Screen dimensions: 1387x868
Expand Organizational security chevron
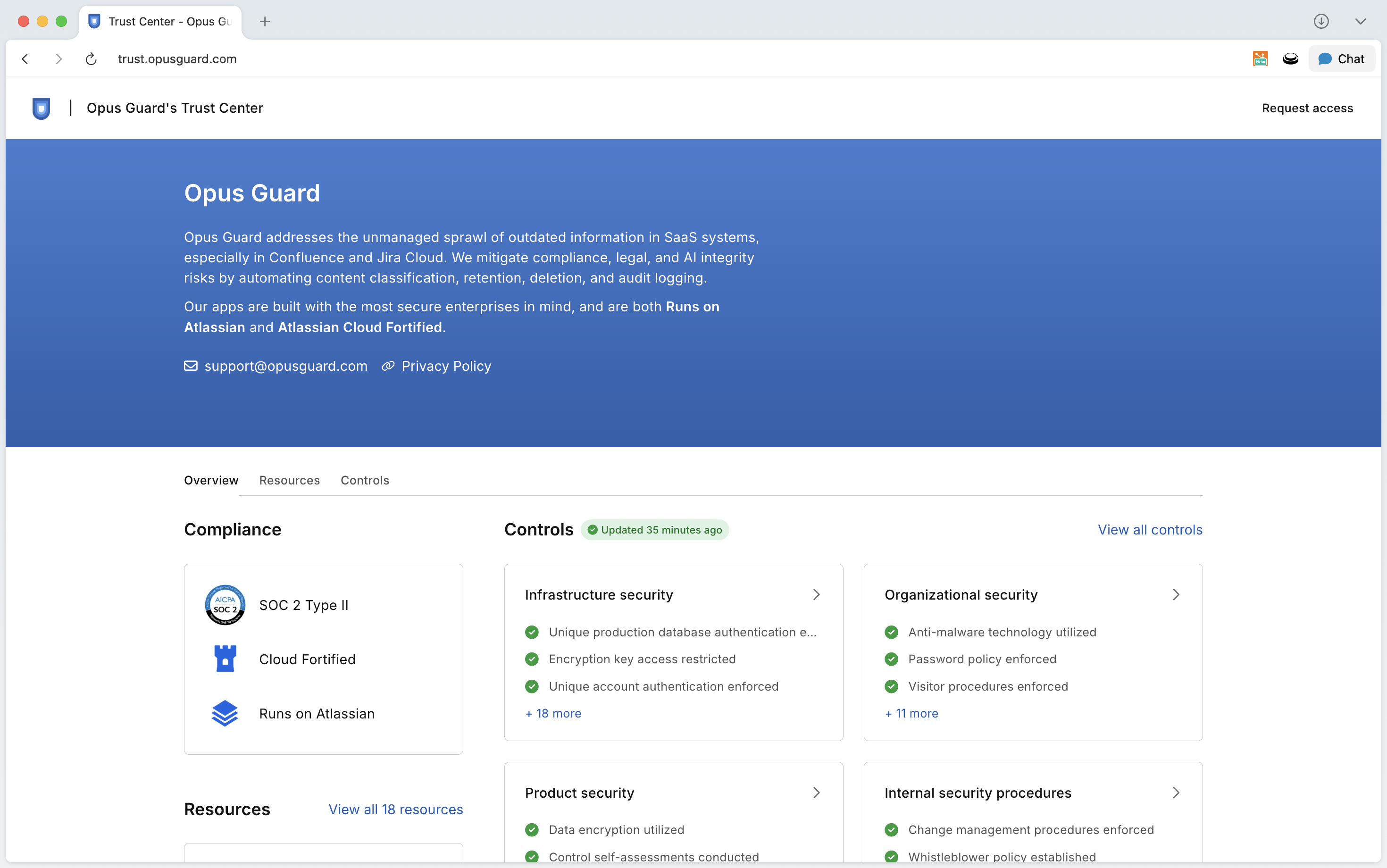(x=1176, y=595)
